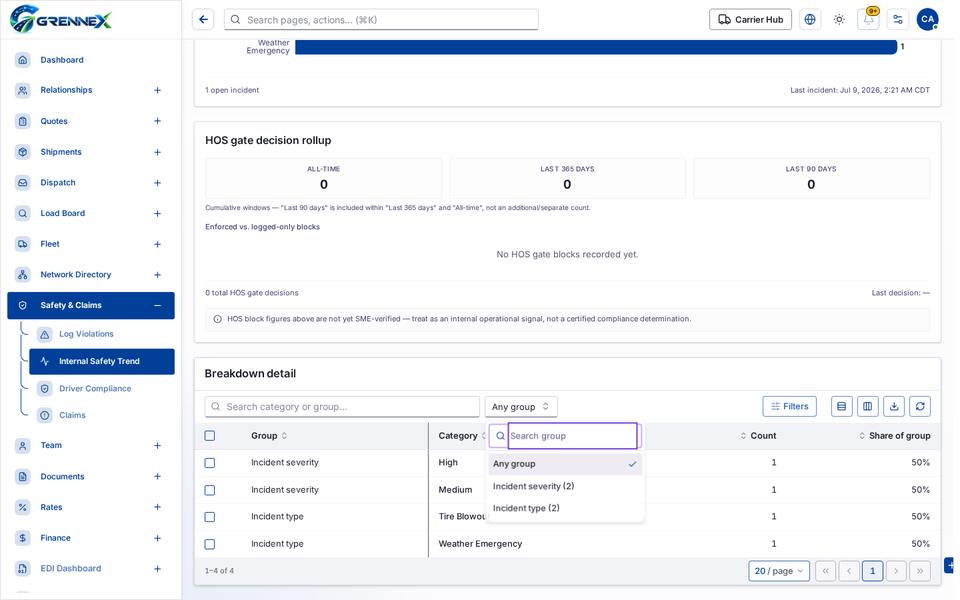Click the Relationships sidebar icon

coord(23,90)
